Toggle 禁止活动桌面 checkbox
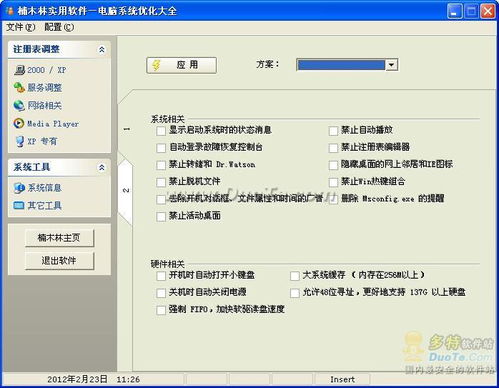The width and height of the screenshot is (499, 388). click(161, 216)
